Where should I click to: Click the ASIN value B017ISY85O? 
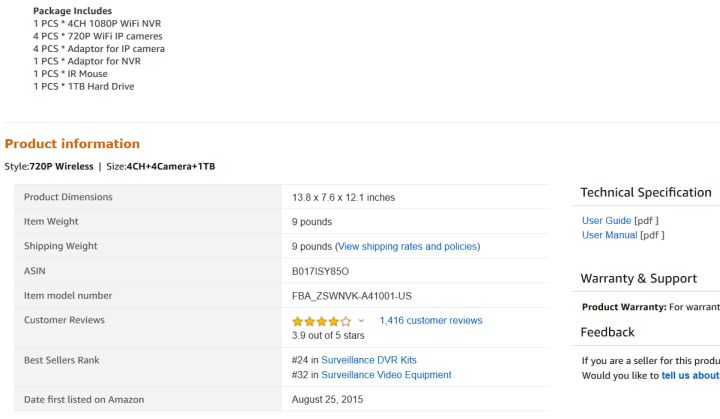coord(320,271)
